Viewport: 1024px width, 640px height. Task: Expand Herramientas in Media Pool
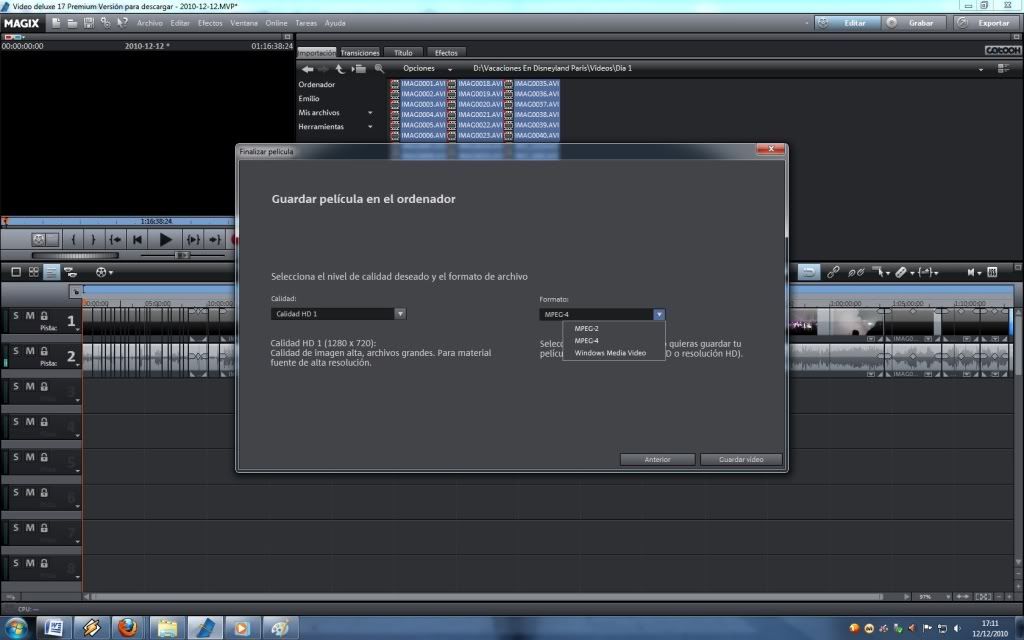pyautogui.click(x=370, y=127)
